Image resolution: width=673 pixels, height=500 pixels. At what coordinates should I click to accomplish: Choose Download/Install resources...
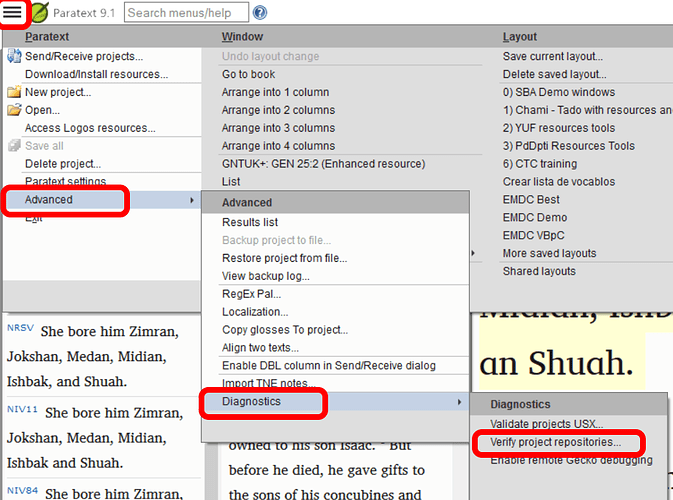click(x=97, y=74)
